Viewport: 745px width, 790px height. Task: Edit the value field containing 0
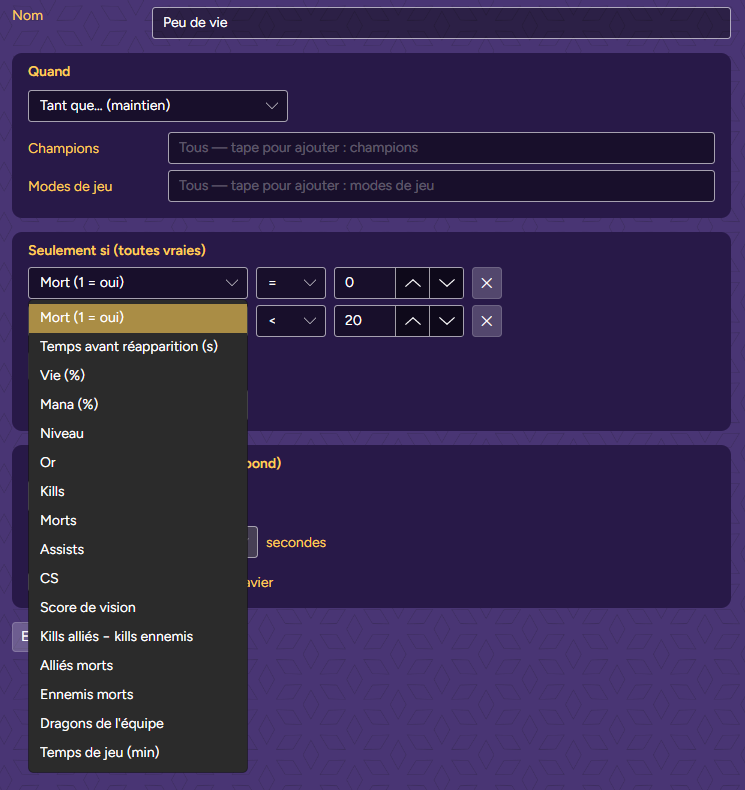coord(365,283)
